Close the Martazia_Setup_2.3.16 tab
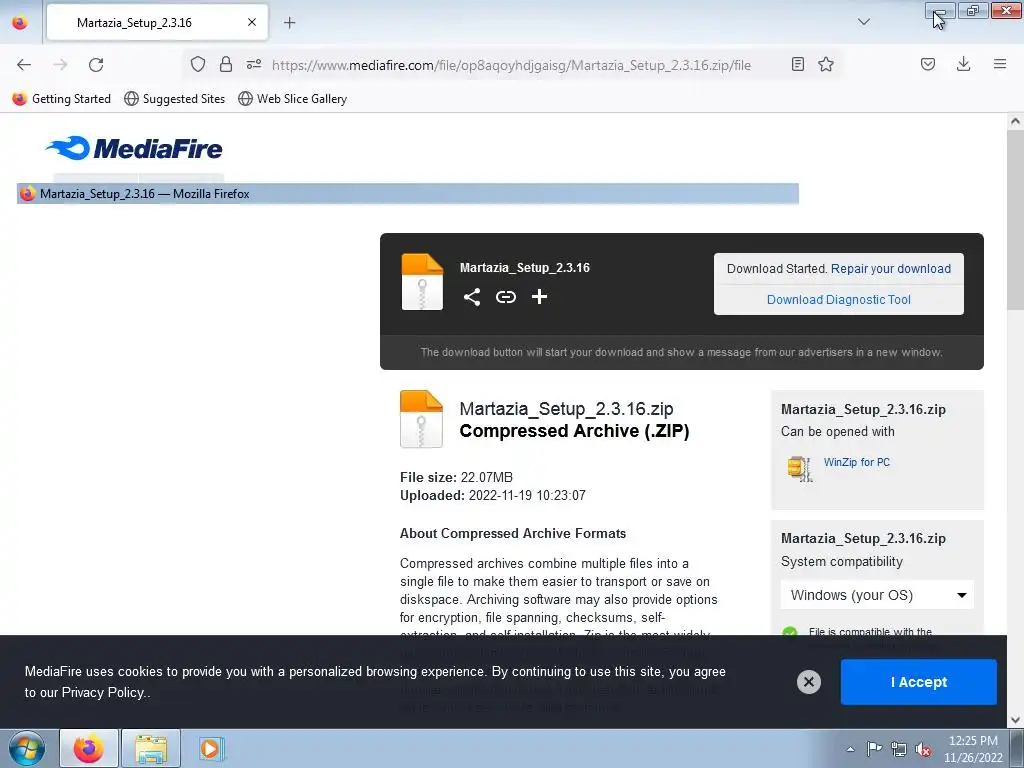Screen dimensions: 1024x768 click(x=252, y=23)
